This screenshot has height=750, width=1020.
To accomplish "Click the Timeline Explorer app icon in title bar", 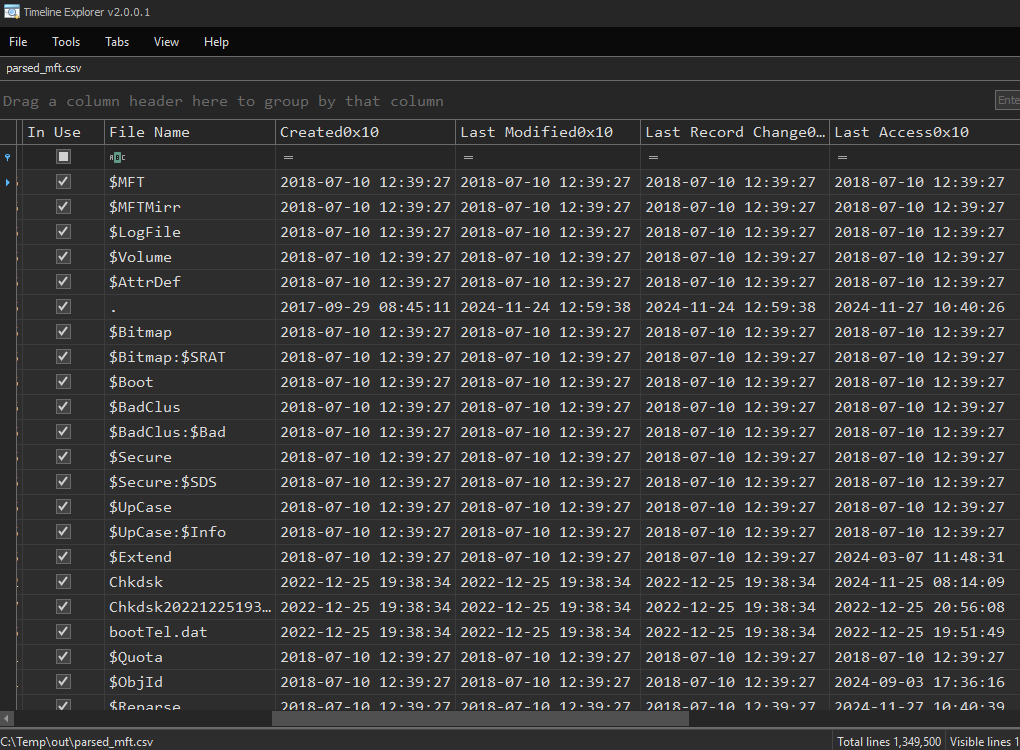I will (12, 12).
